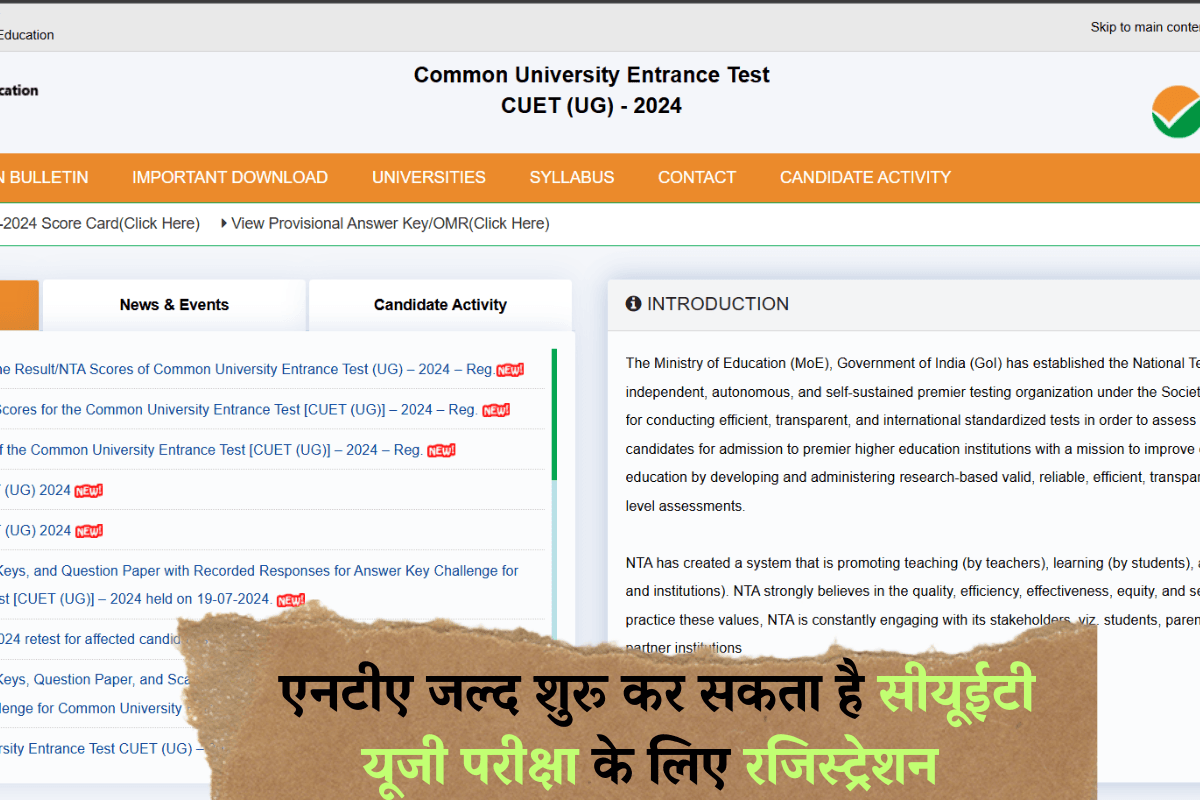Open the UNIVERSITIES menu
This screenshot has height=800, width=1200.
click(x=428, y=177)
